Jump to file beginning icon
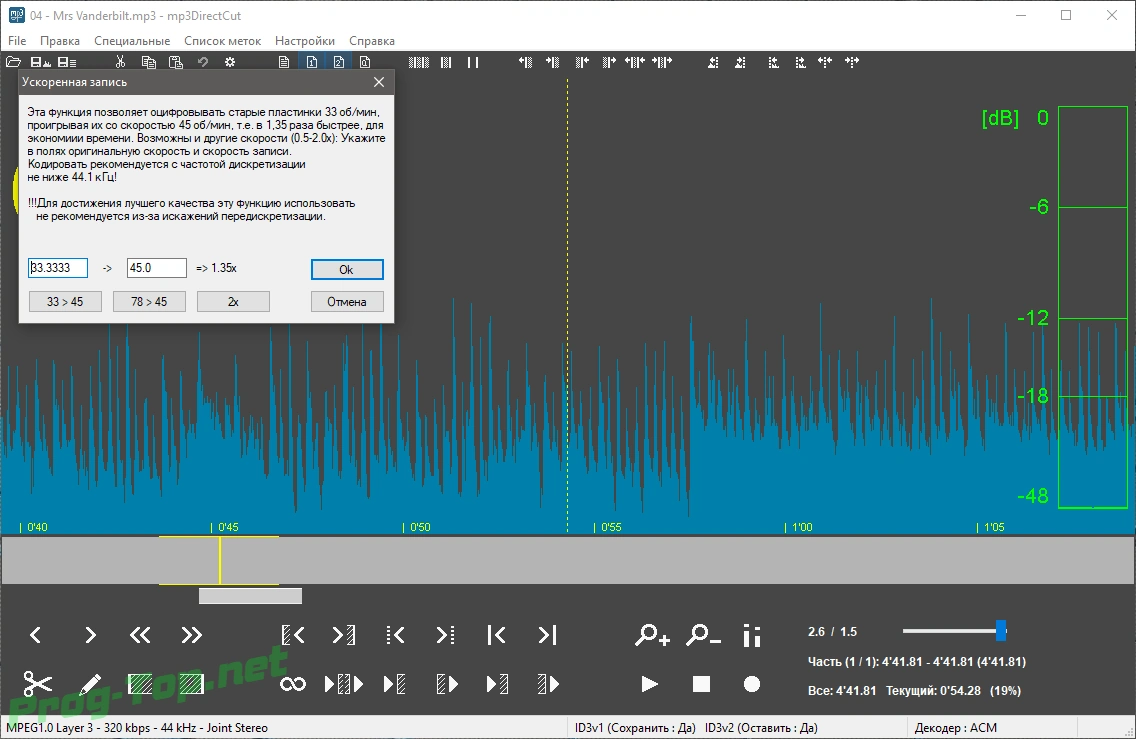 click(x=496, y=635)
